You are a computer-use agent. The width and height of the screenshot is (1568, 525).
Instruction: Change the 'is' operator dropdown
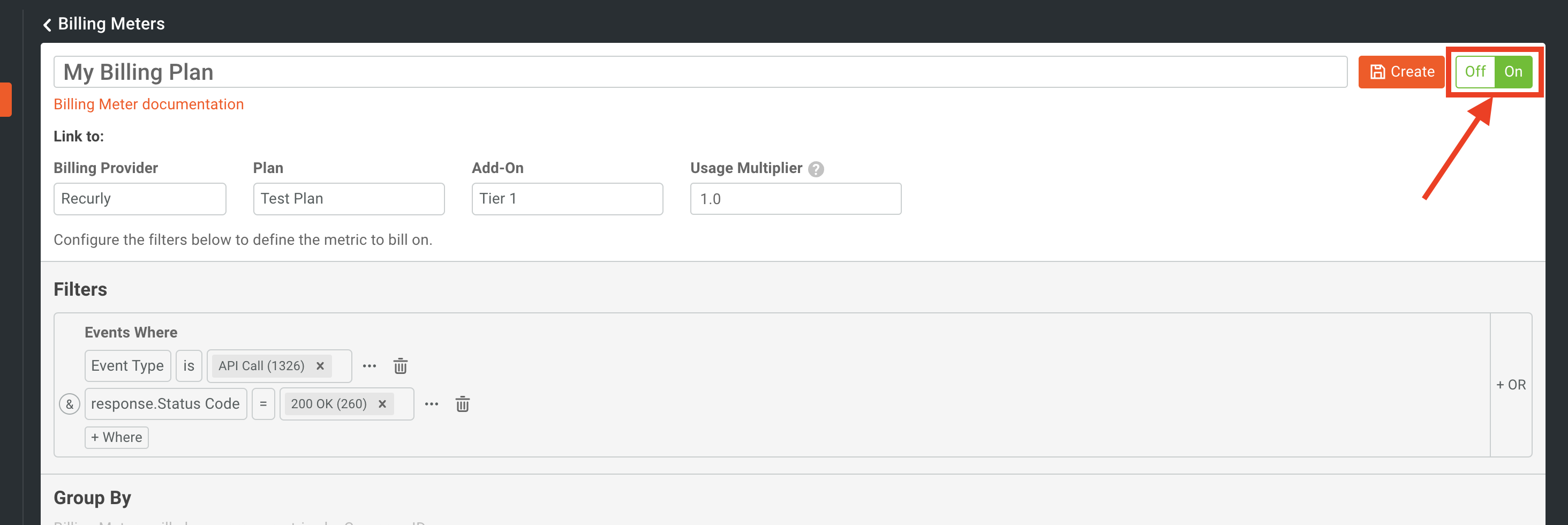click(x=189, y=366)
